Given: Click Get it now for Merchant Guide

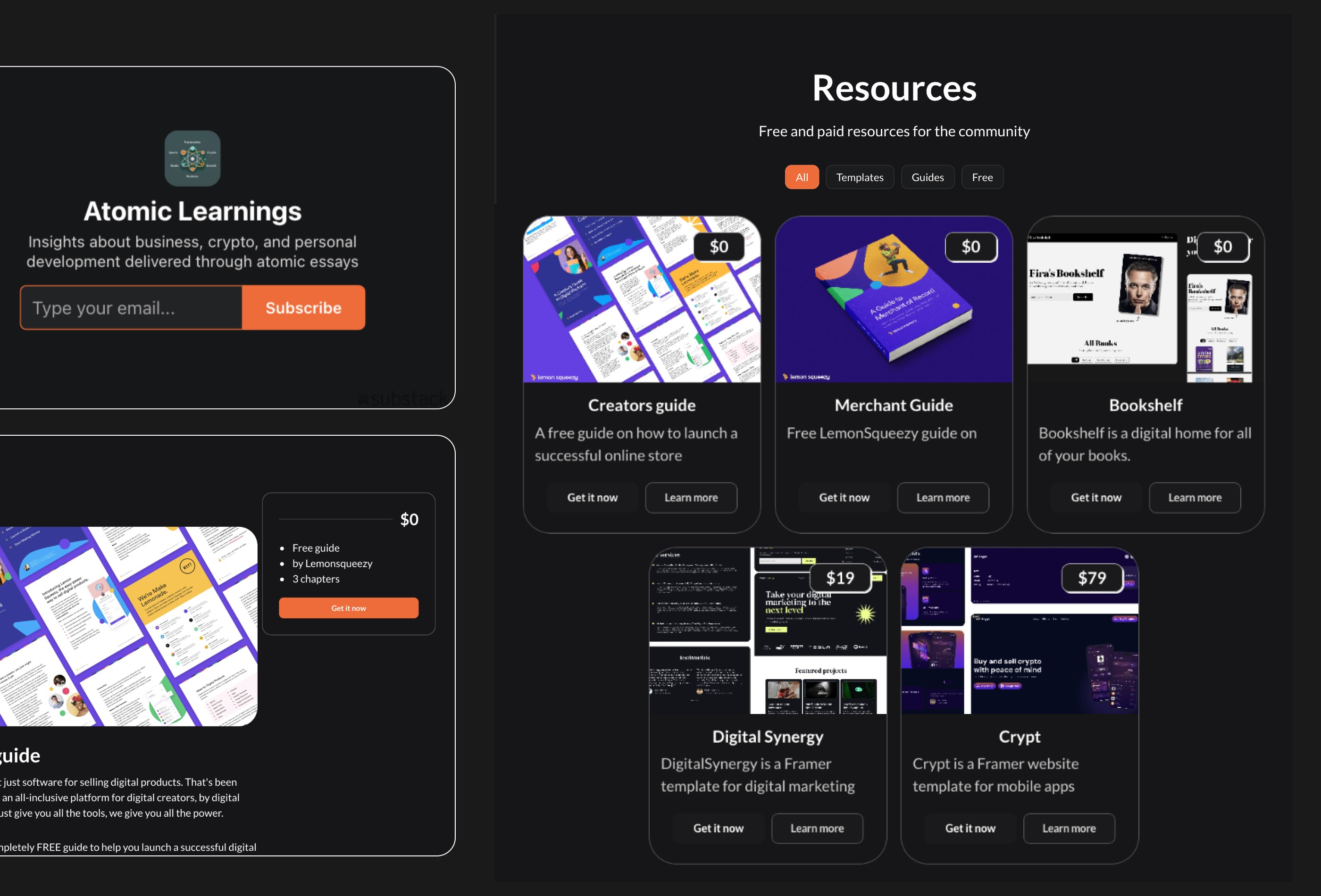Looking at the screenshot, I should tap(844, 498).
